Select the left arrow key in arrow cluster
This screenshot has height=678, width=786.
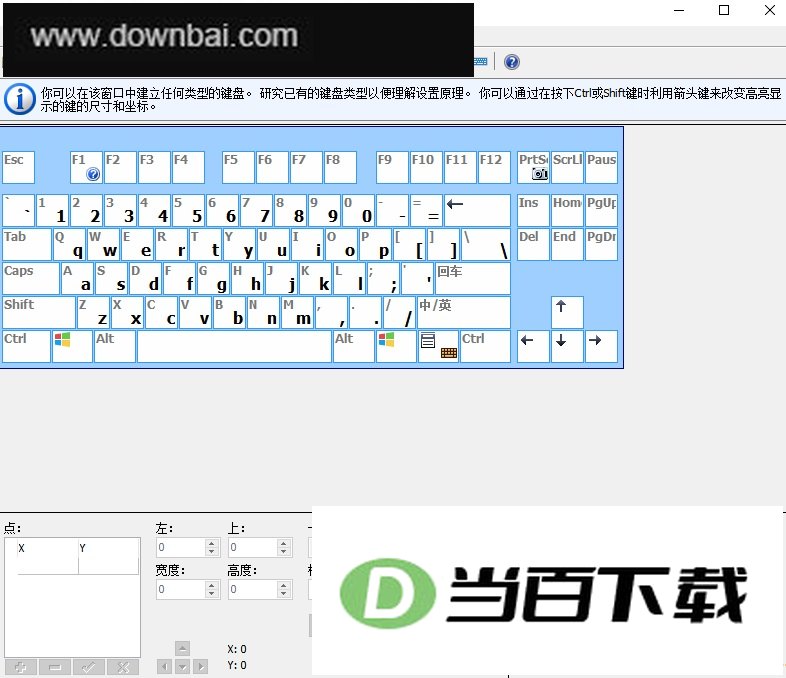pyautogui.click(x=533, y=346)
